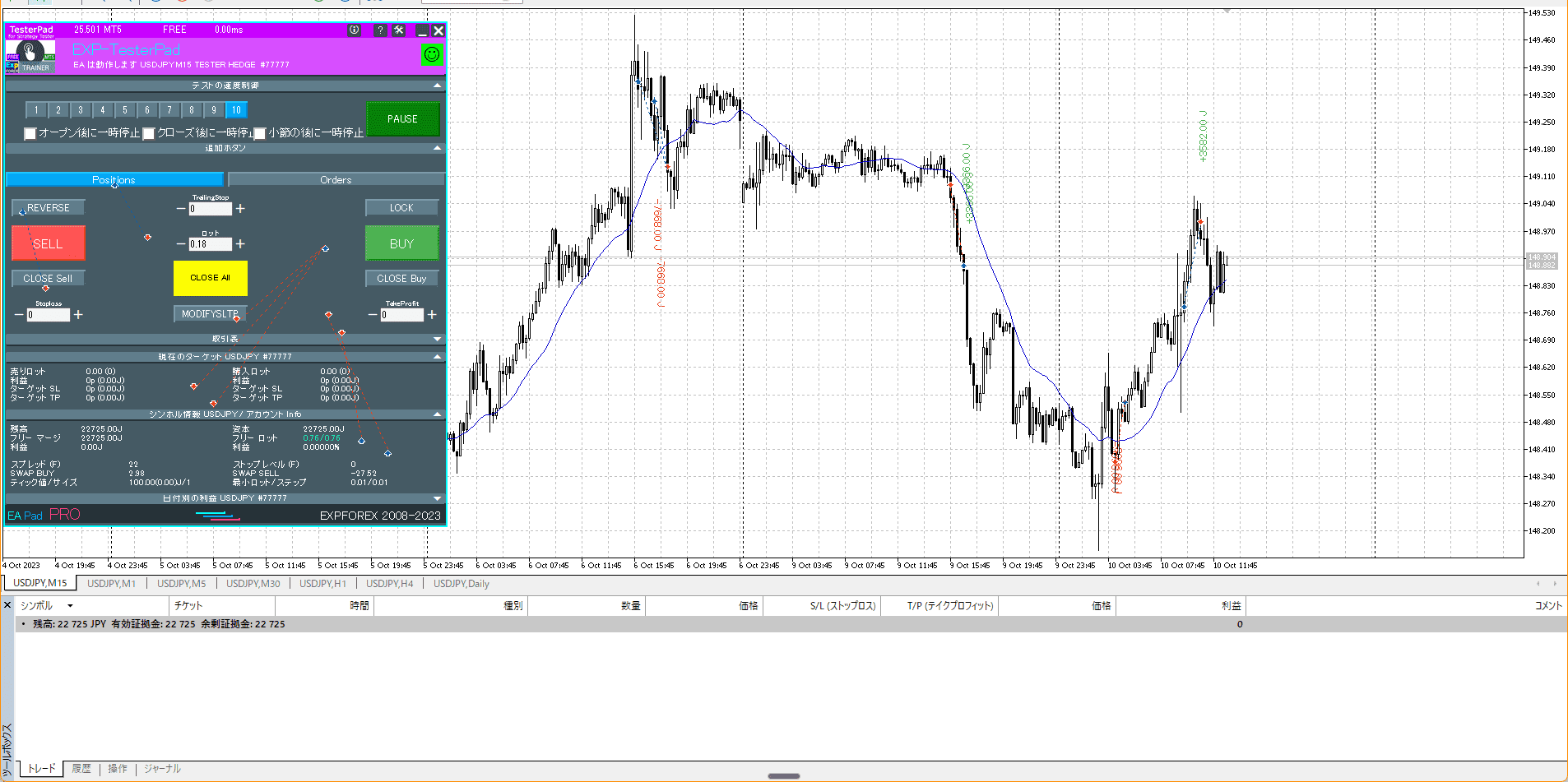Click the info icon in TesterPad header
The width and height of the screenshot is (1568, 782).
tap(355, 30)
